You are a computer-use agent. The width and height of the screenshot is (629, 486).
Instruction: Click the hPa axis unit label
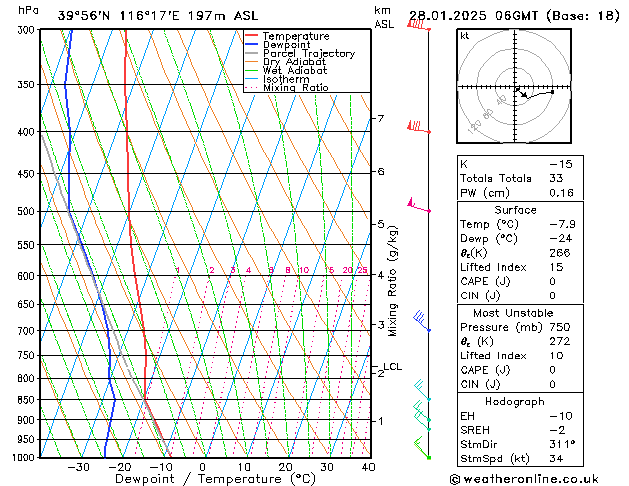click(x=28, y=10)
